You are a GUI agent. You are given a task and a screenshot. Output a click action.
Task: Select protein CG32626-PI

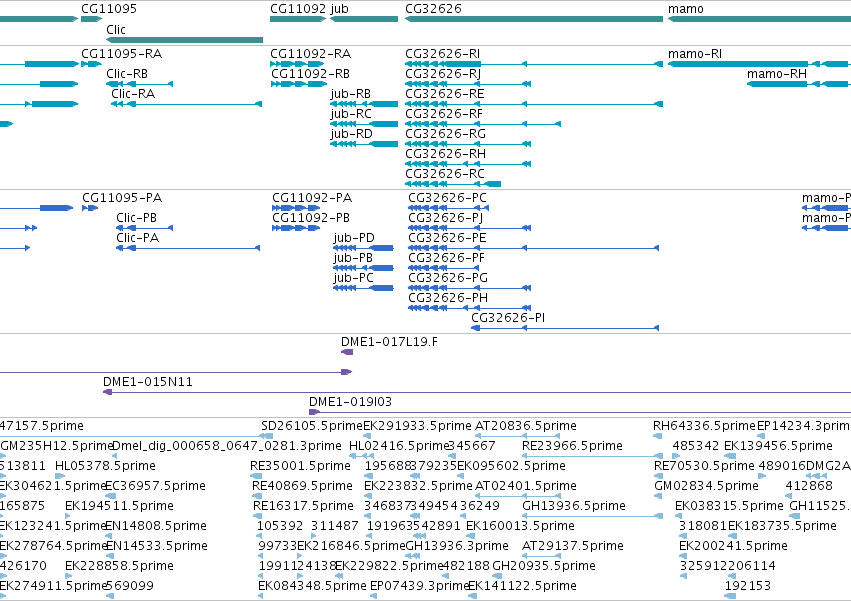[565, 328]
